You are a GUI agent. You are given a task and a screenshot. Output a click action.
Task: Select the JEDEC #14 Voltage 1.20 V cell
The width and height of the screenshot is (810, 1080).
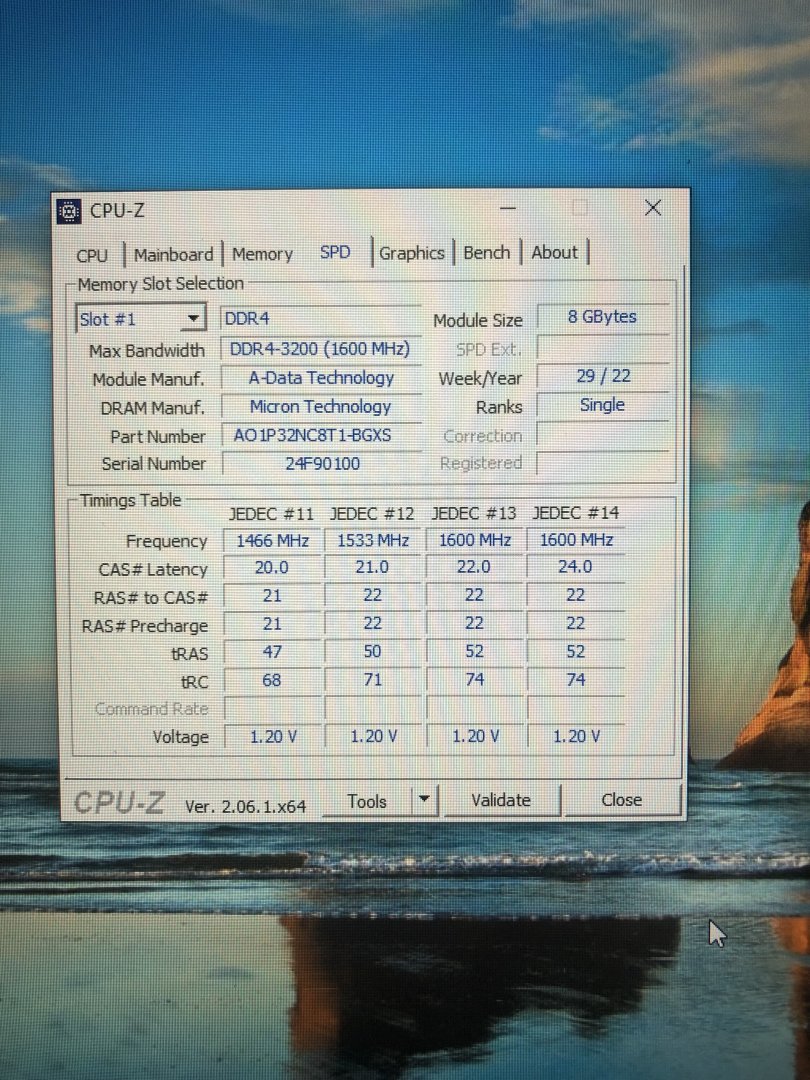tap(577, 736)
